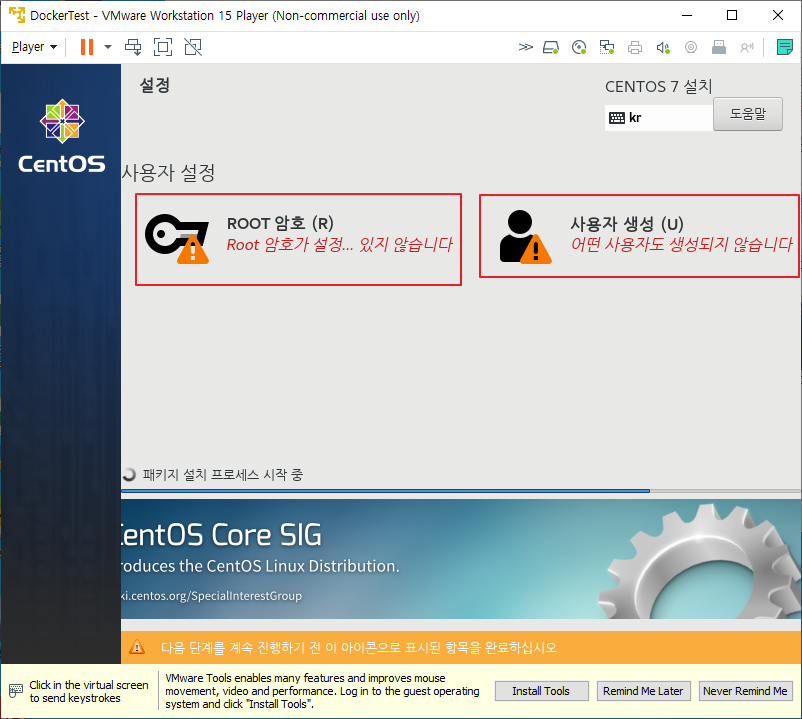This screenshot has height=719, width=802.
Task: Click the '어떤 사용자도 생성되지 않습니다' text
Action: [682, 244]
